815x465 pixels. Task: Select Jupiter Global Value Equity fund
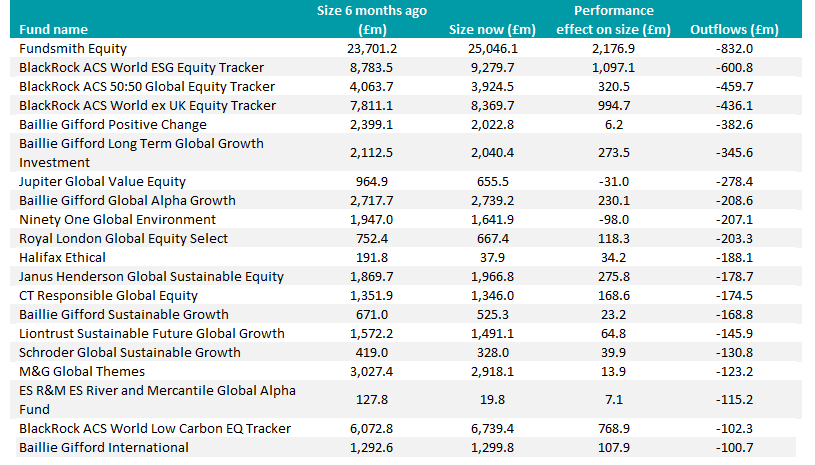(103, 181)
